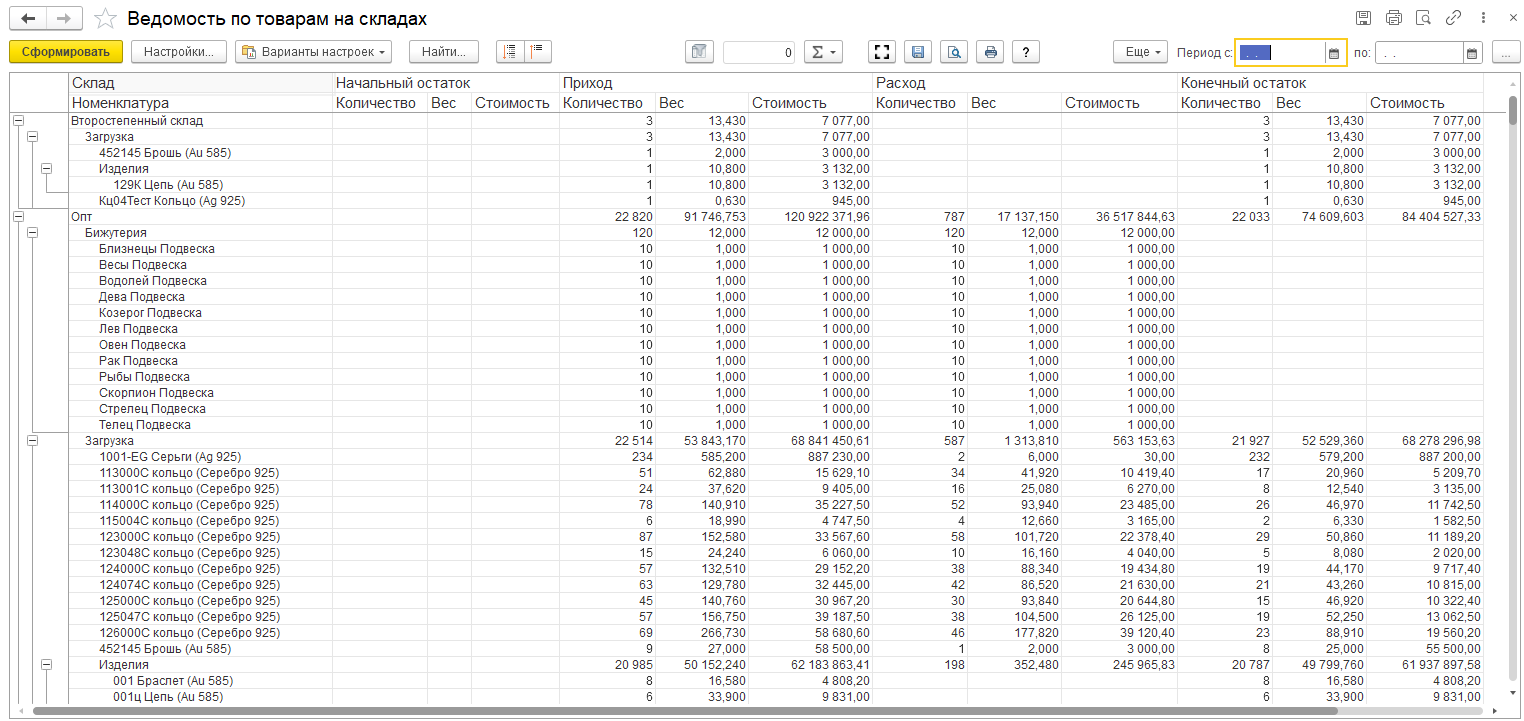Image resolution: width=1524 pixels, height=721 pixels.
Task: Click the printer icon in the title bar
Action: pos(1394,18)
